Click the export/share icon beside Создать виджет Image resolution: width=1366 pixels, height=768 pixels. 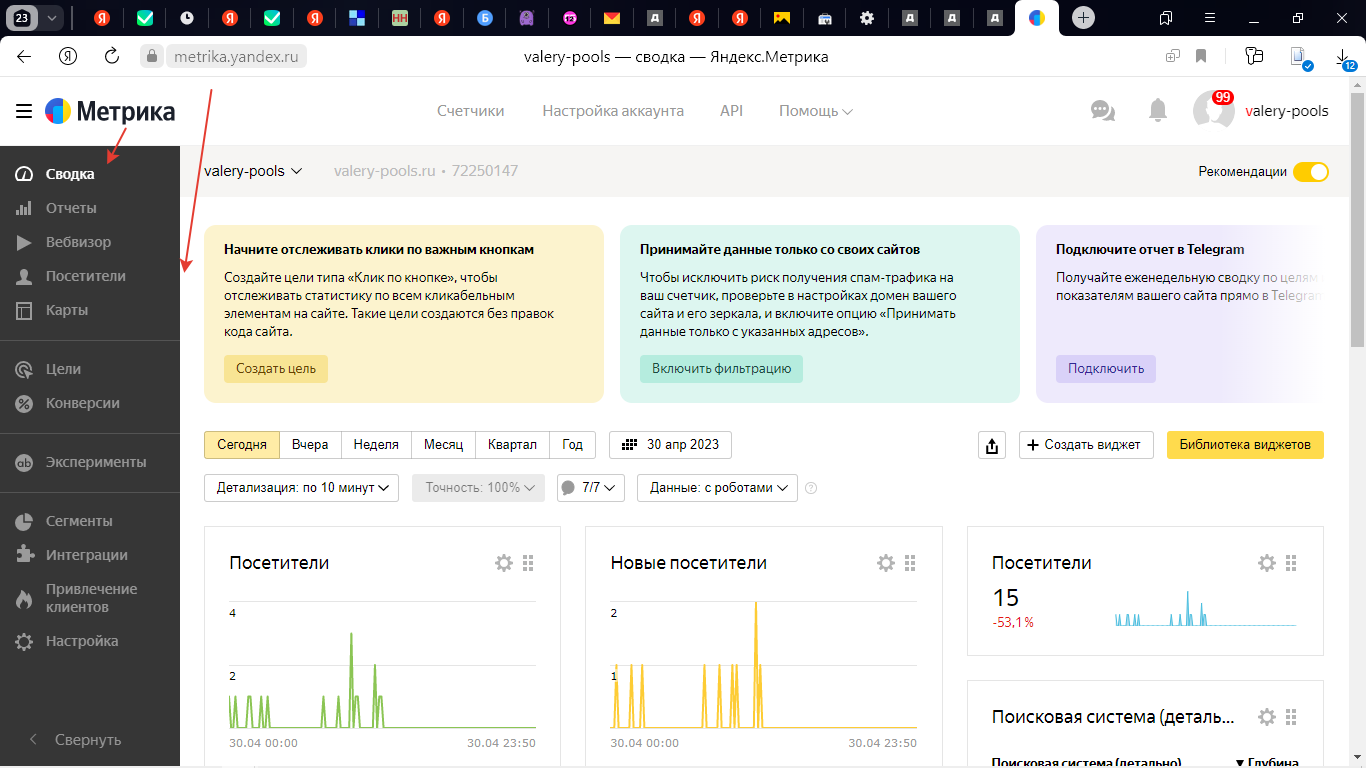[991, 445]
